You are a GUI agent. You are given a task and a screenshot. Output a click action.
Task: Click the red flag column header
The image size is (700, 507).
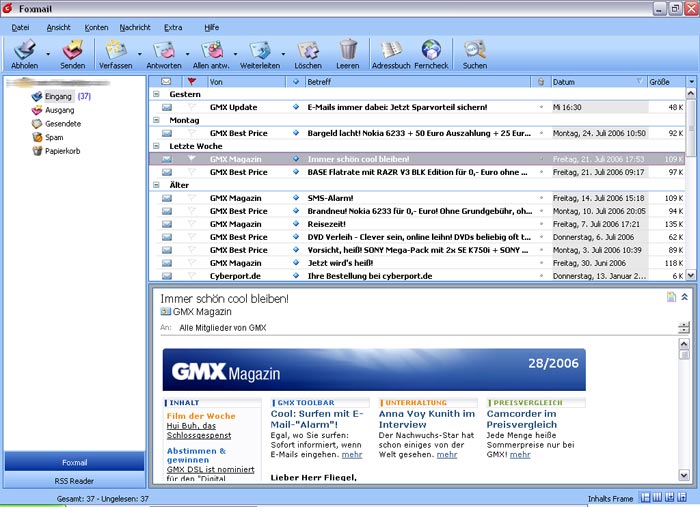point(192,81)
